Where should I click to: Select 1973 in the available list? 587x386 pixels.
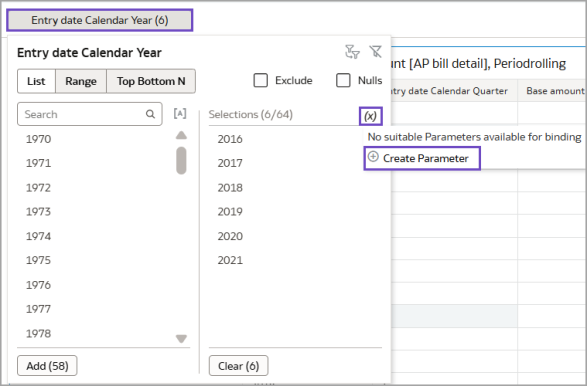coord(38,212)
